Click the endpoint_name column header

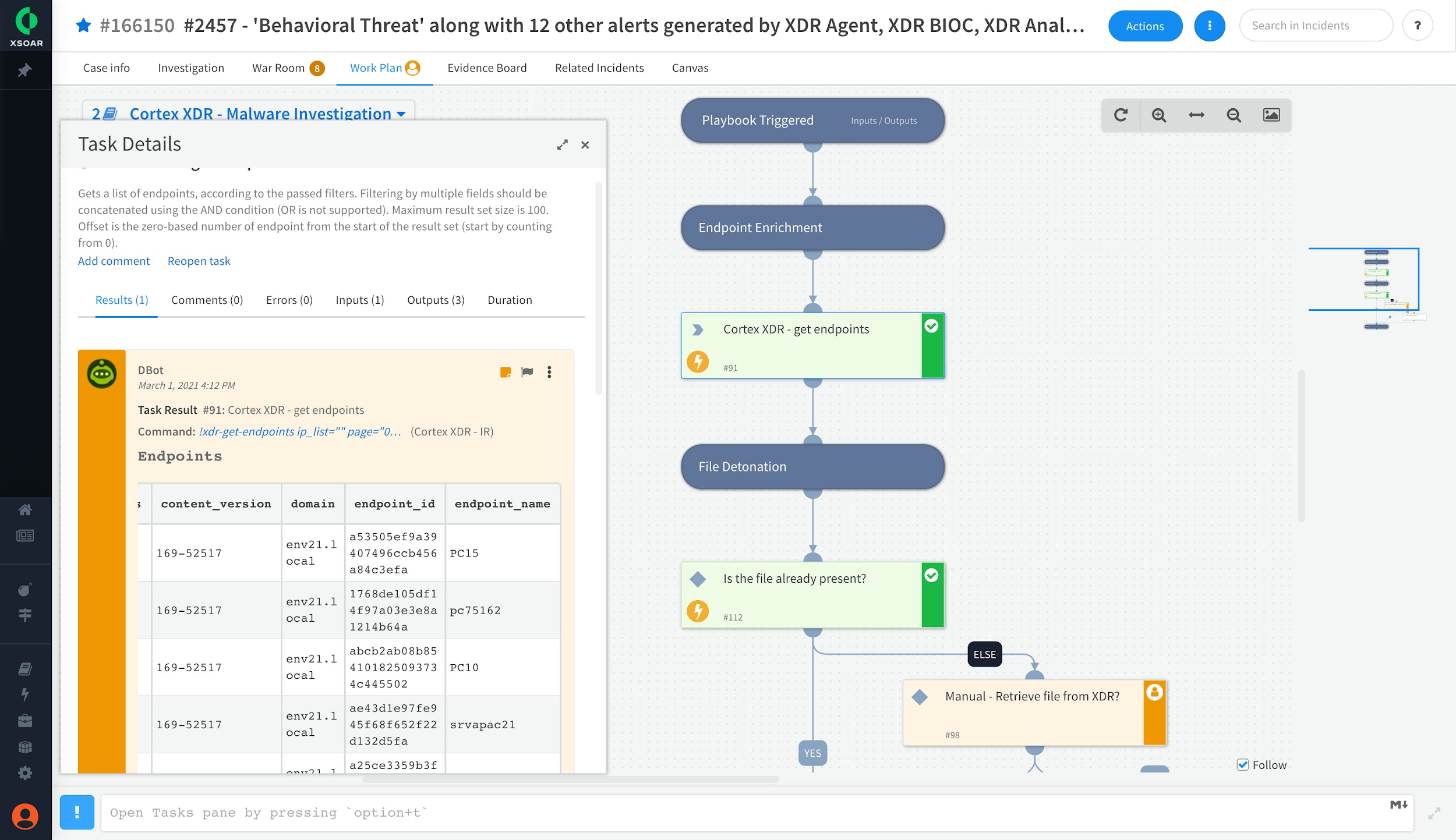(x=502, y=504)
